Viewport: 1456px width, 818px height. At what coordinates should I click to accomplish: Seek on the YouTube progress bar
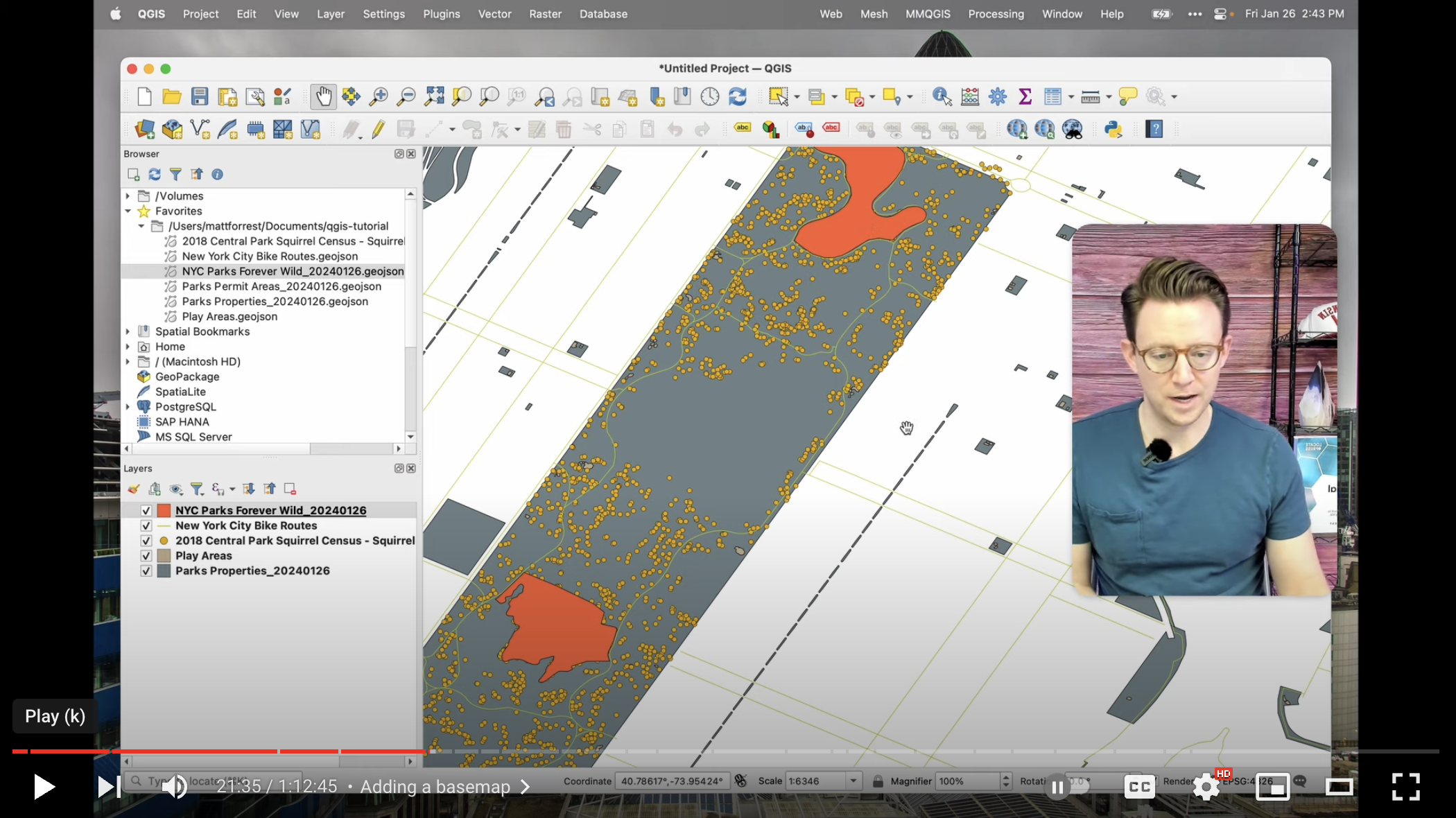[727, 751]
